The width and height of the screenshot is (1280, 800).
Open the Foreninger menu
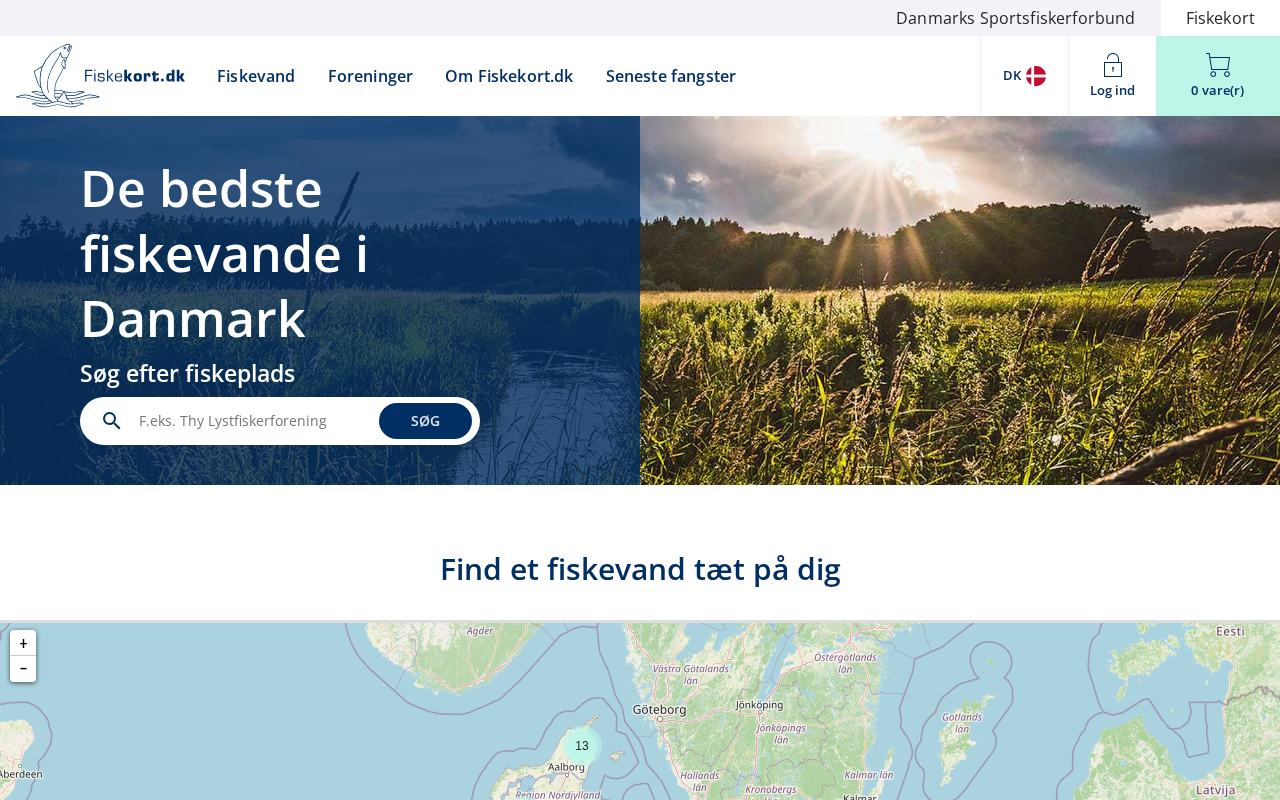point(370,76)
